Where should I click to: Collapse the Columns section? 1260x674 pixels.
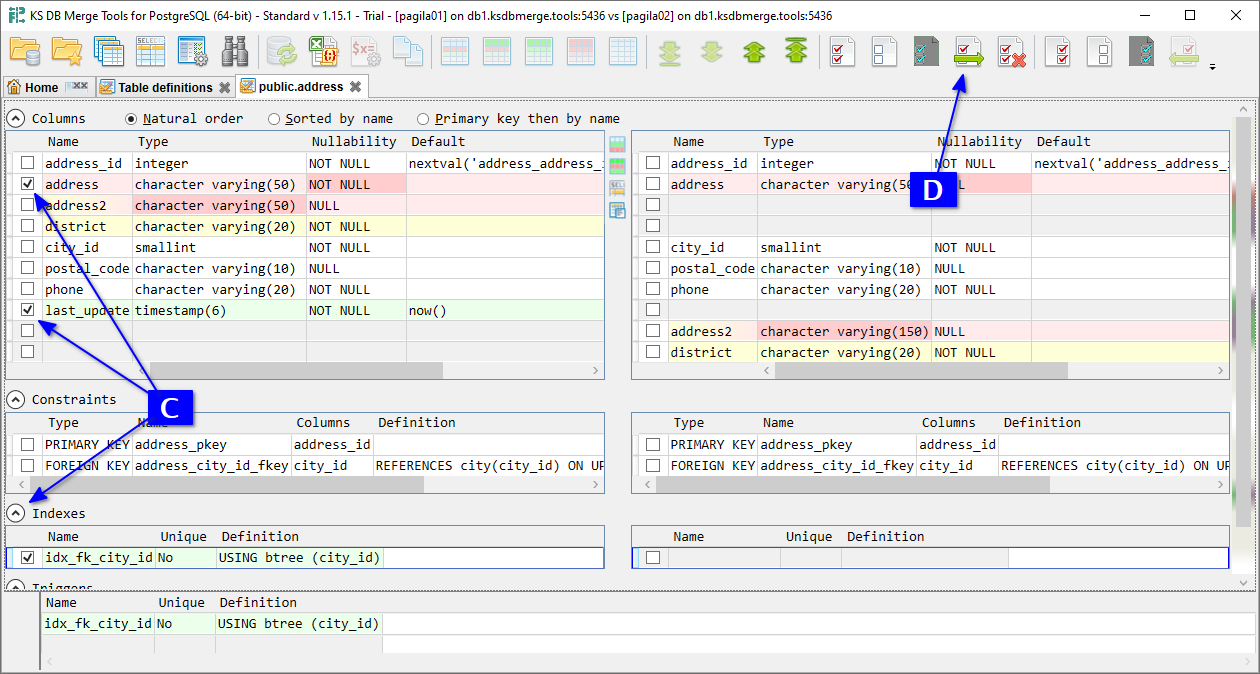pos(16,118)
